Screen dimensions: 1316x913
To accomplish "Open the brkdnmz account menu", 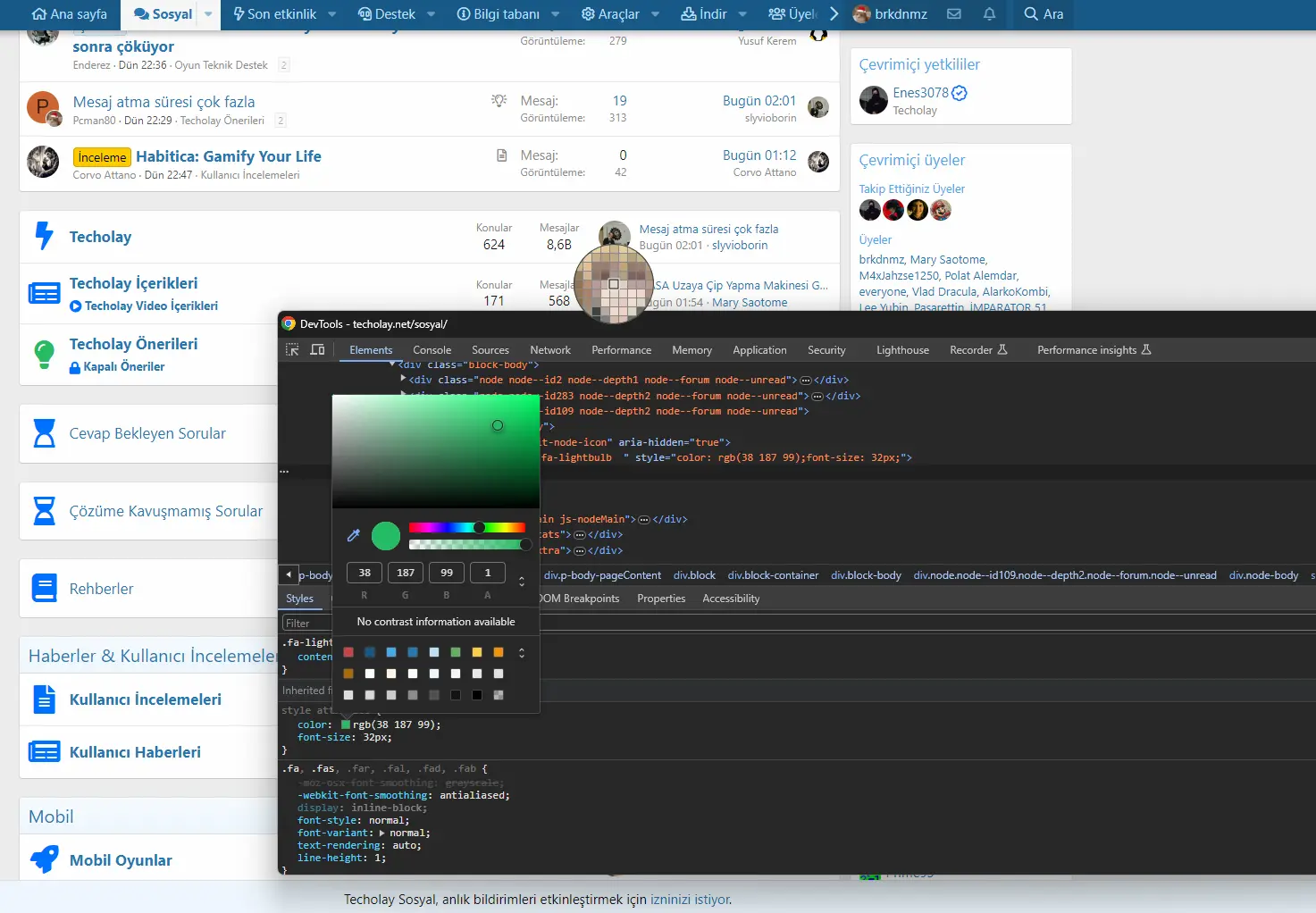I will point(890,14).
